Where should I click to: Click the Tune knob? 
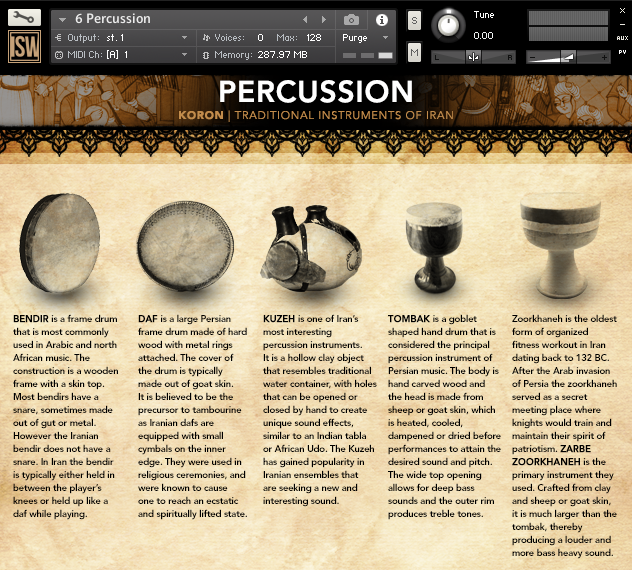pyautogui.click(x=448, y=25)
